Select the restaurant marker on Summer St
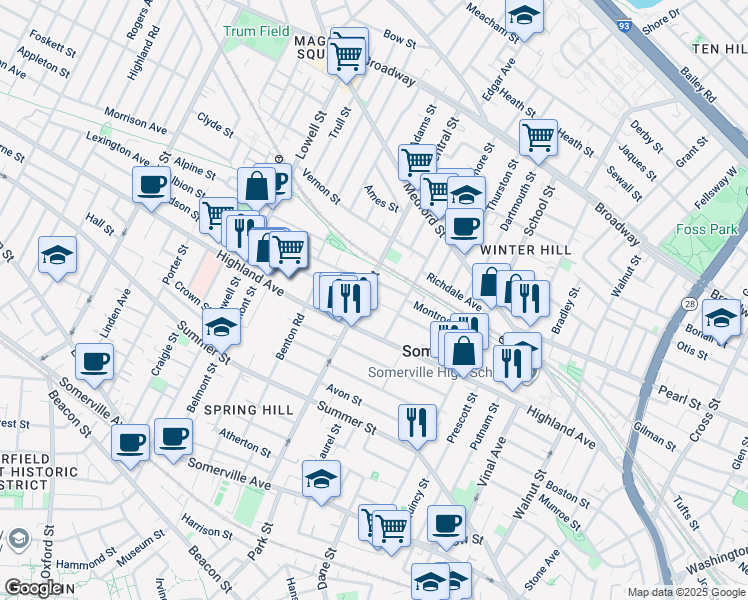Screen dimensions: 748x600 417,420
